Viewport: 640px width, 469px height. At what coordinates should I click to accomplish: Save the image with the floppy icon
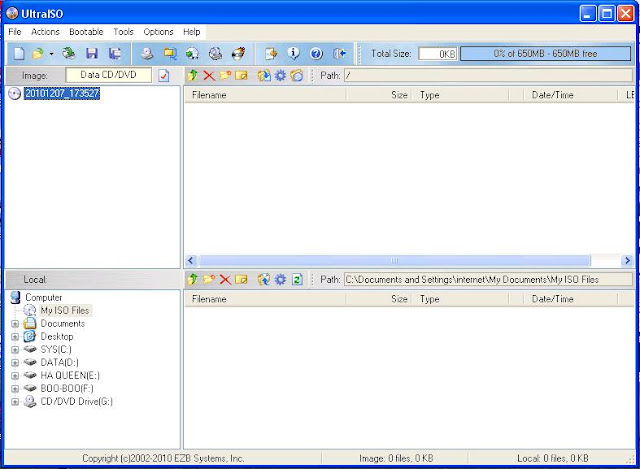pyautogui.click(x=92, y=53)
